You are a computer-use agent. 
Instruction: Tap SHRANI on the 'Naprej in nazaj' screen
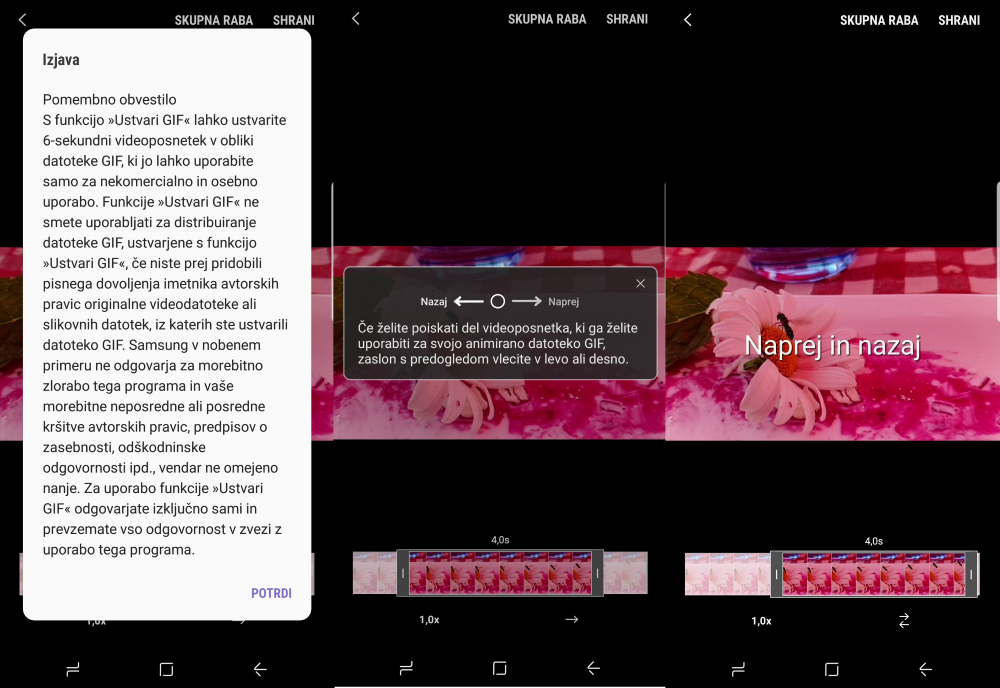(x=959, y=20)
